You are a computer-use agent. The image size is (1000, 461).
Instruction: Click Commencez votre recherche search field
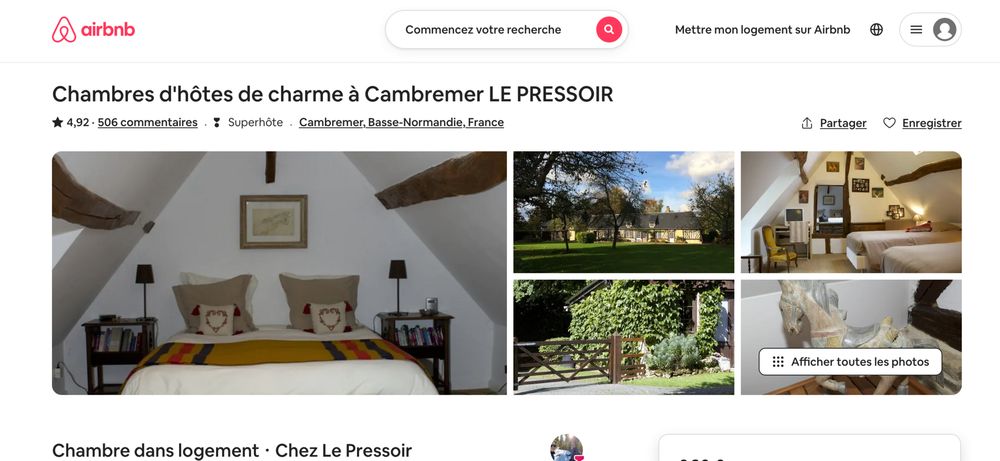[x=483, y=29]
